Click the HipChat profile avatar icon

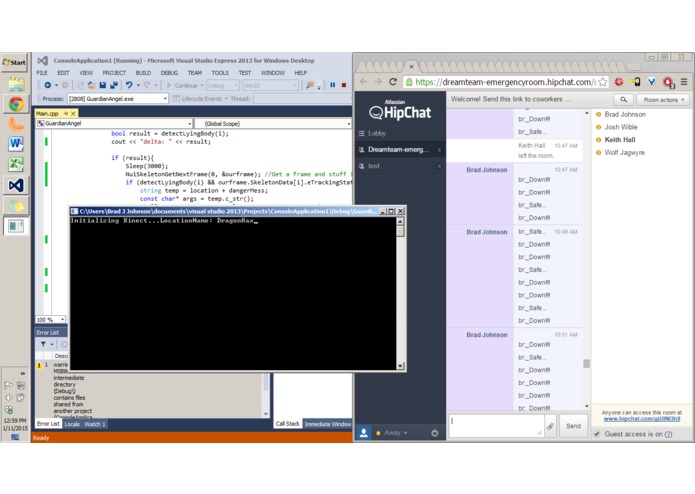coord(364,433)
